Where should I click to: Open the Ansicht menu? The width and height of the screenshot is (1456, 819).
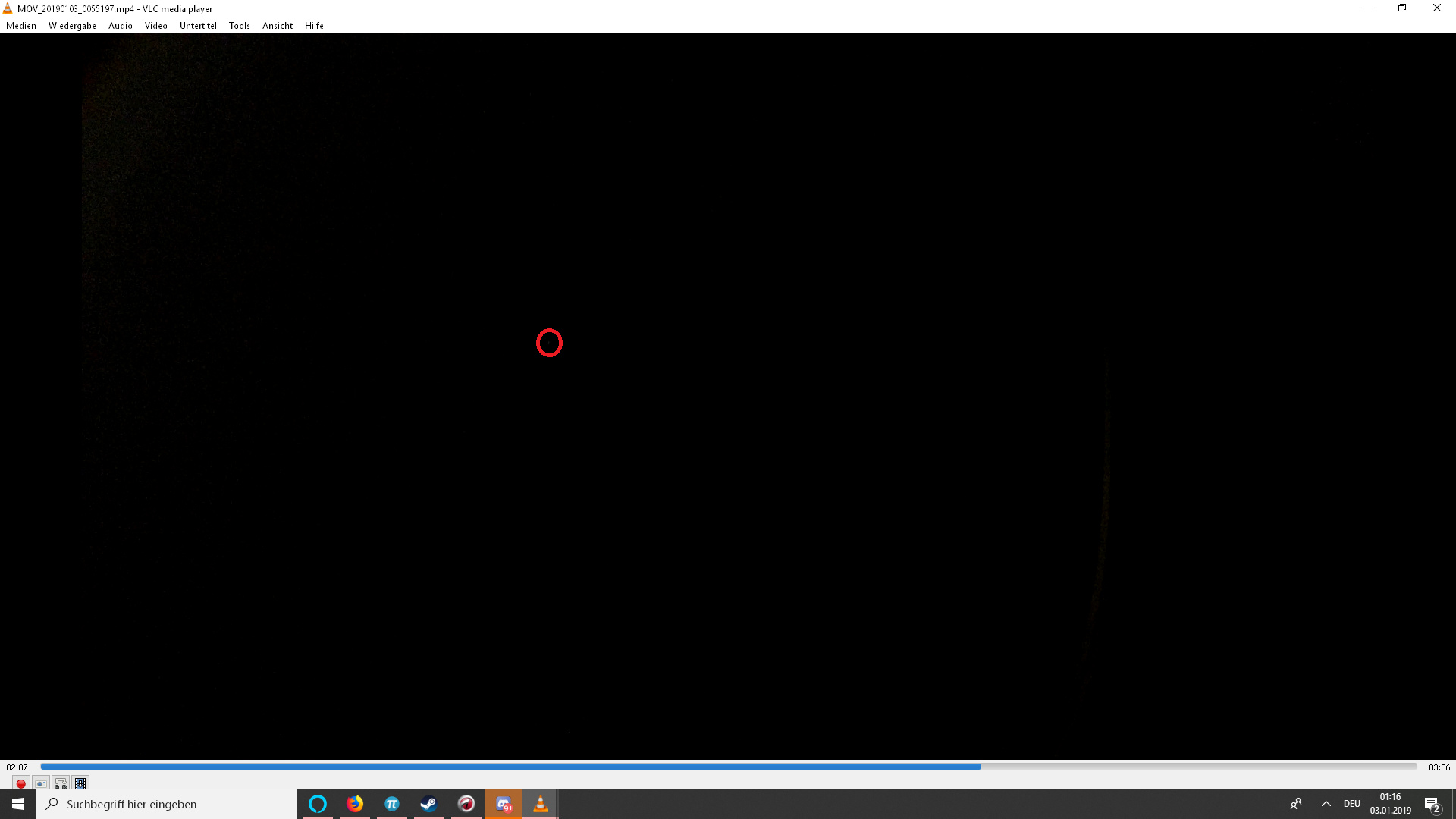point(277,26)
